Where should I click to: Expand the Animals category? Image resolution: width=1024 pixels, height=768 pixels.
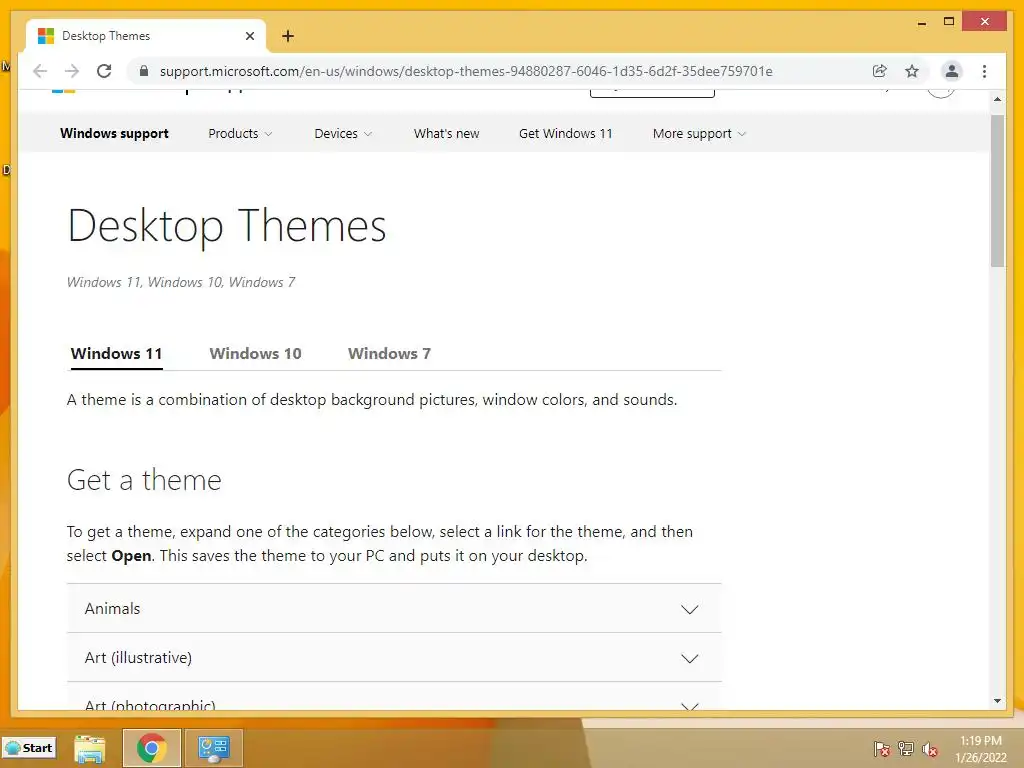pos(394,609)
